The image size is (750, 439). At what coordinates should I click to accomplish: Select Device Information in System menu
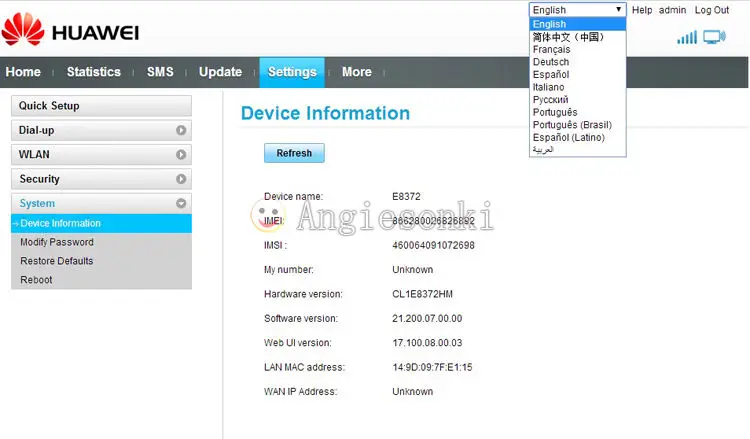click(101, 223)
